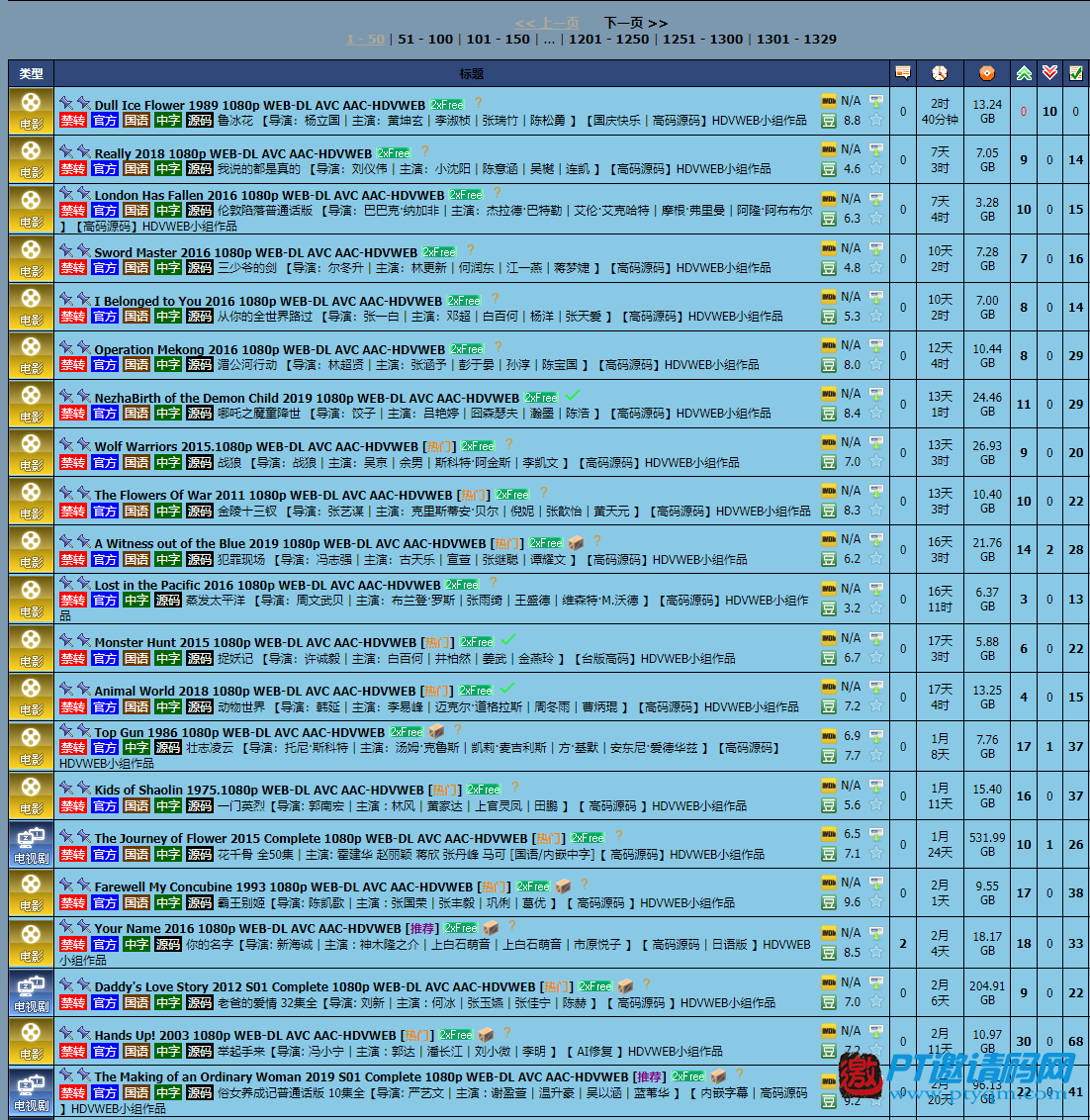1090x1120 pixels.
Task: Download the Operation Mekong torrent
Action: (876, 345)
